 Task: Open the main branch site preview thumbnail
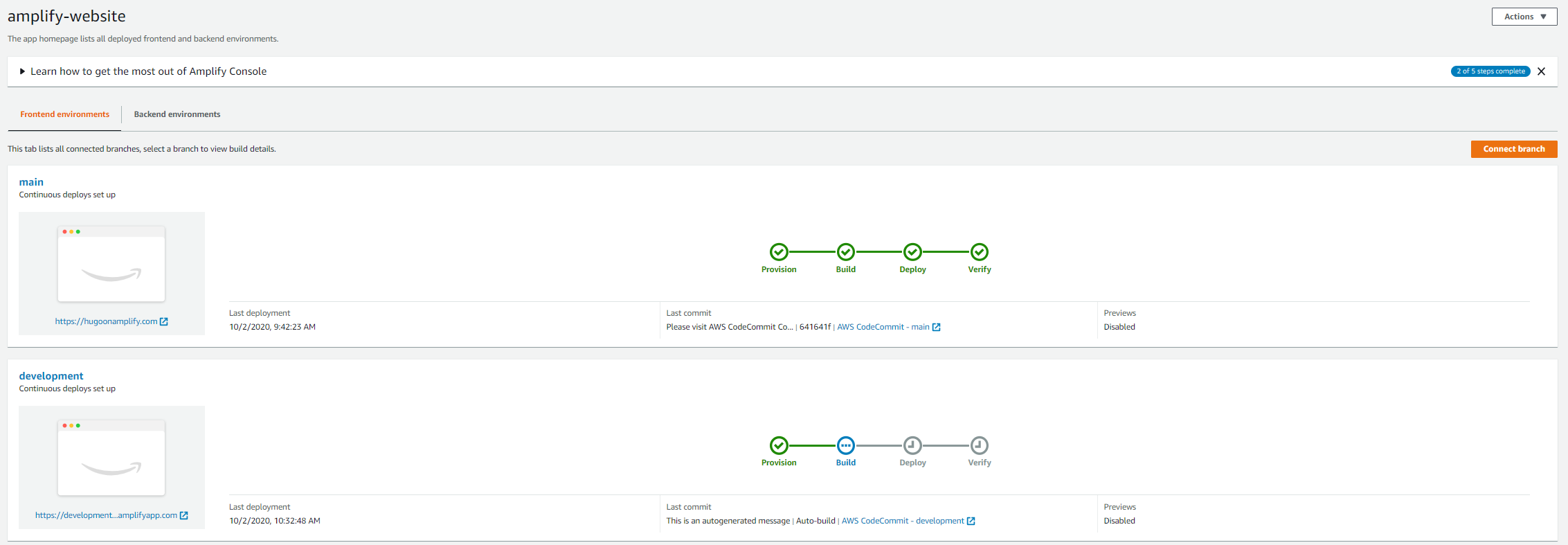tap(111, 264)
